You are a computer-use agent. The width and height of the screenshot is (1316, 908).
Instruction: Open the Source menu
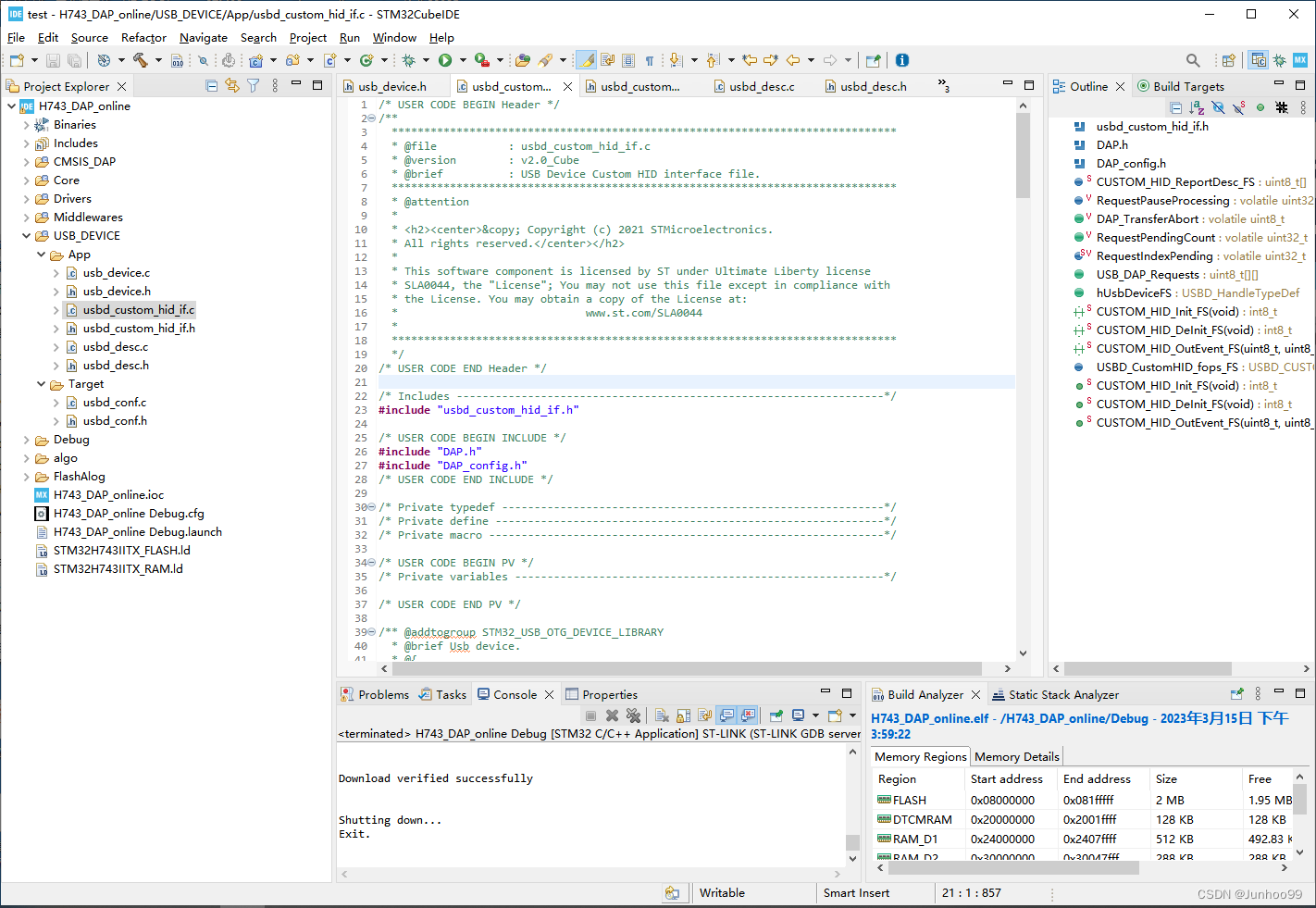[90, 38]
